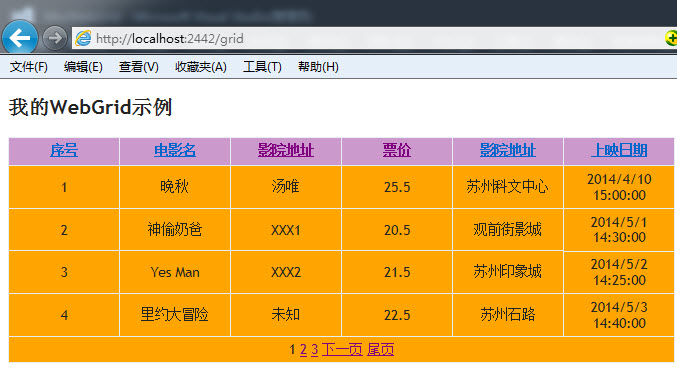Viewport: 677px width, 372px height.
Task: Click the cinema cell 观前街影城
Action: [x=508, y=230]
